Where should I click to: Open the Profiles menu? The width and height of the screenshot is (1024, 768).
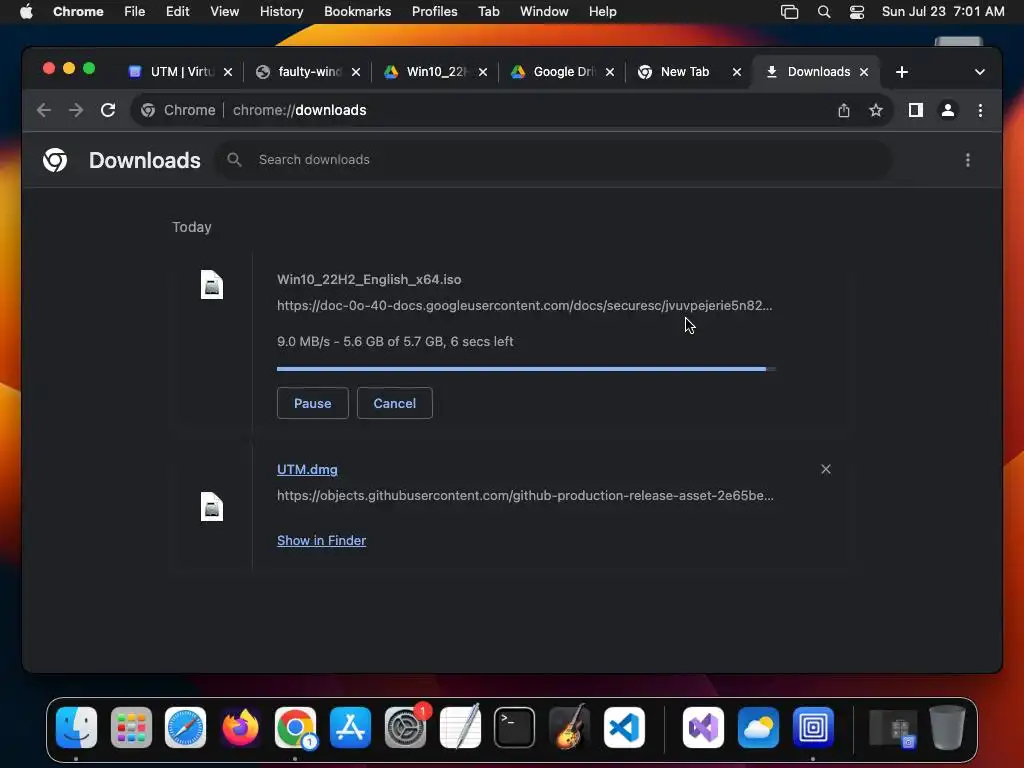[x=434, y=12]
